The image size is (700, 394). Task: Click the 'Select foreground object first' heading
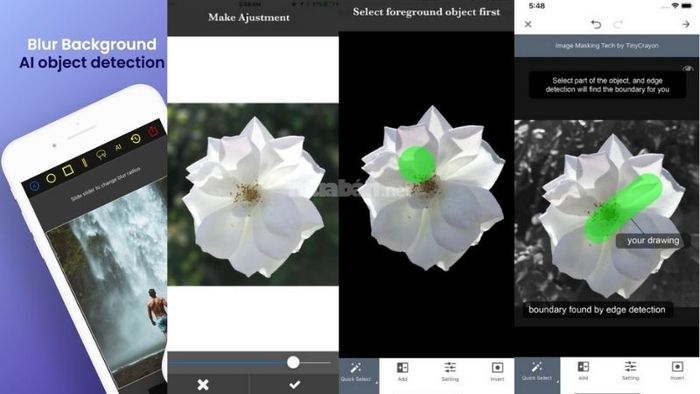426,12
